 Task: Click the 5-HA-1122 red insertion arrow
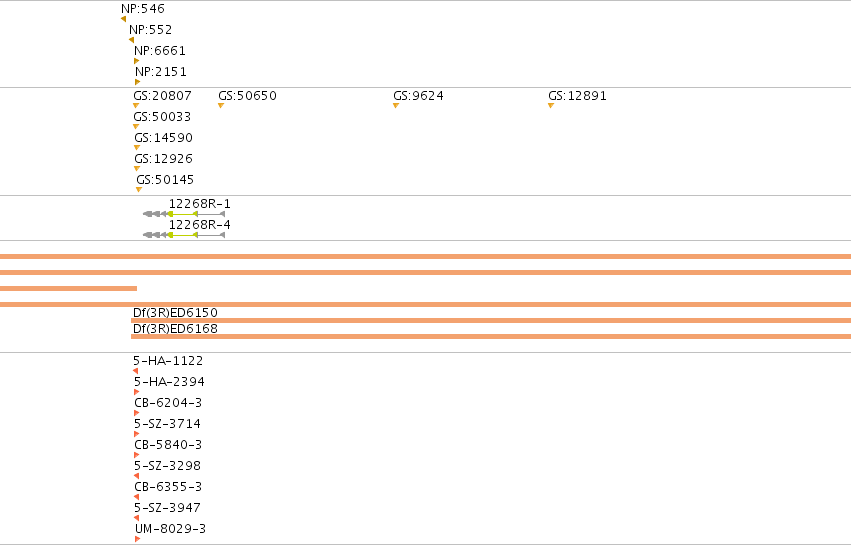(x=136, y=371)
